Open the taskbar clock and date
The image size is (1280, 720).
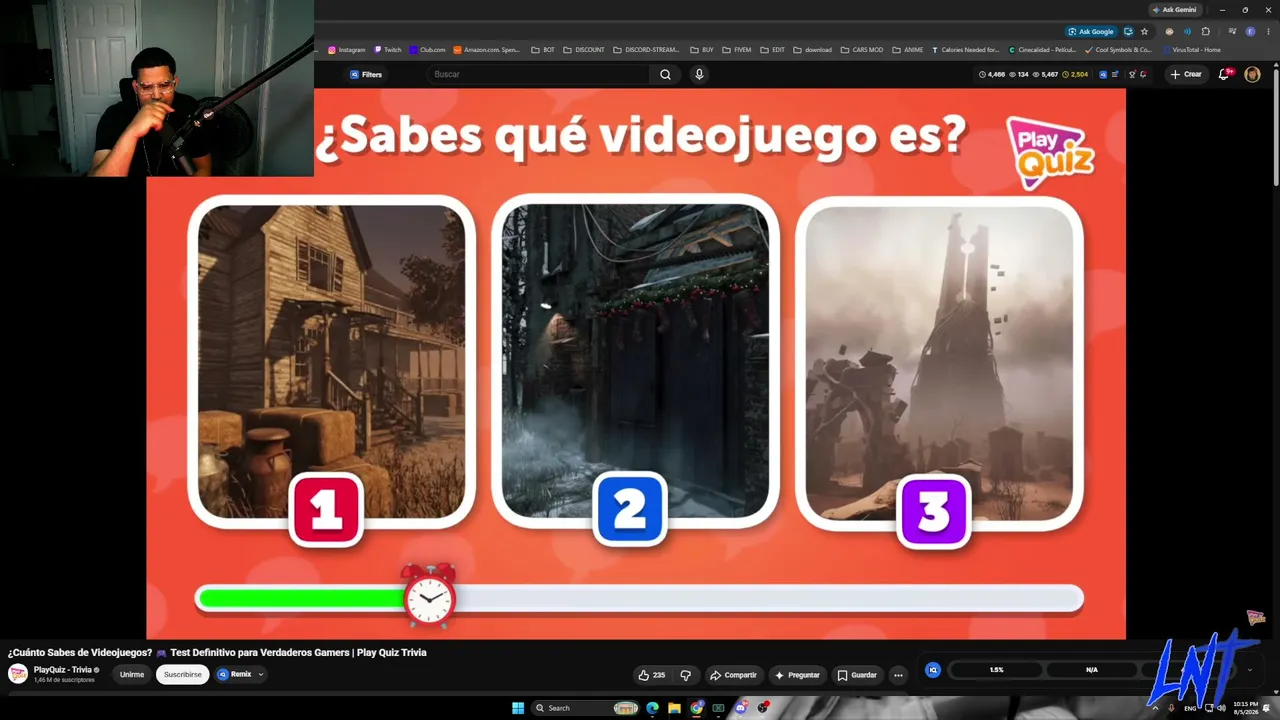[x=1245, y=708]
